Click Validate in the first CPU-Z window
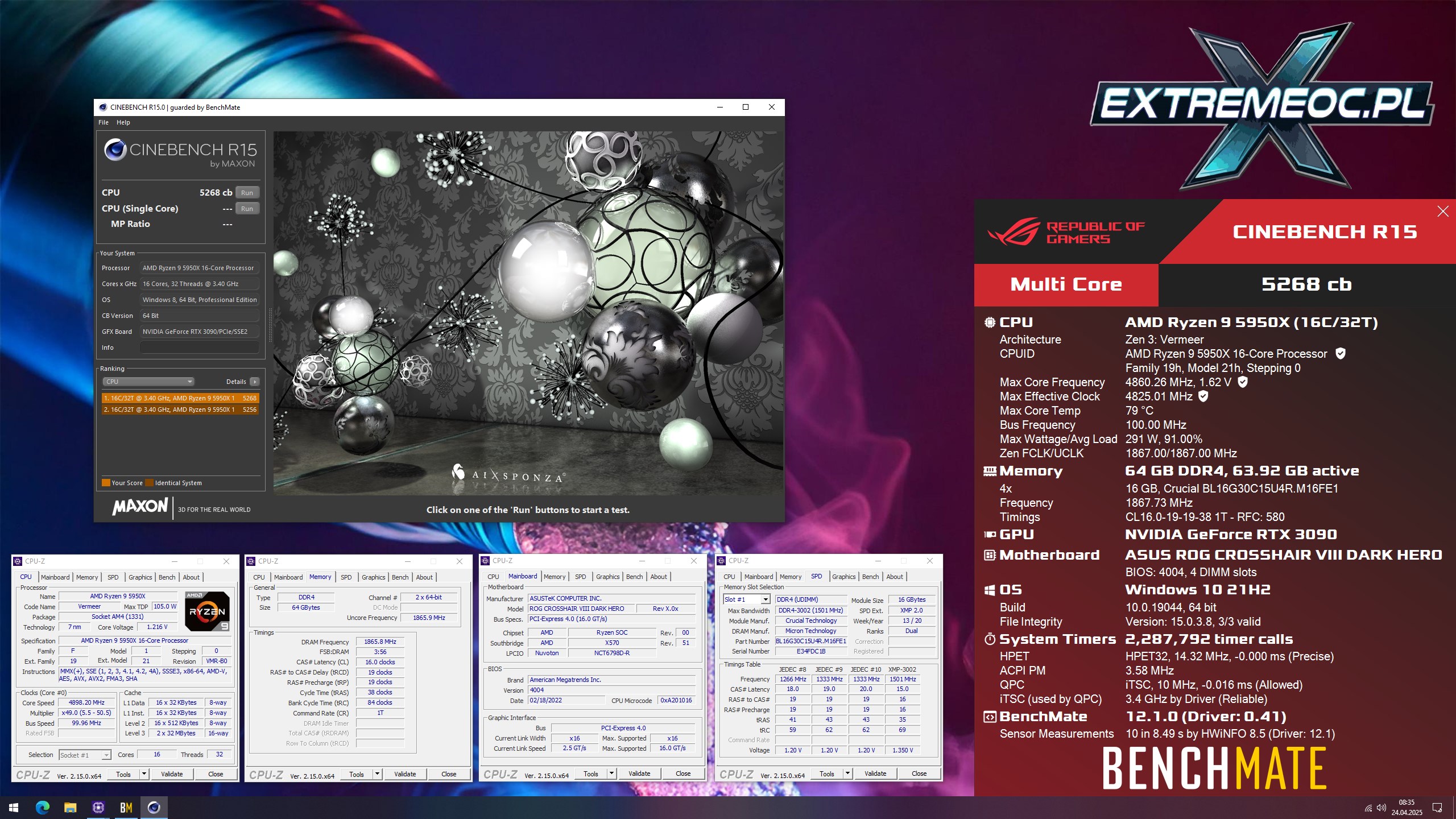 172,774
